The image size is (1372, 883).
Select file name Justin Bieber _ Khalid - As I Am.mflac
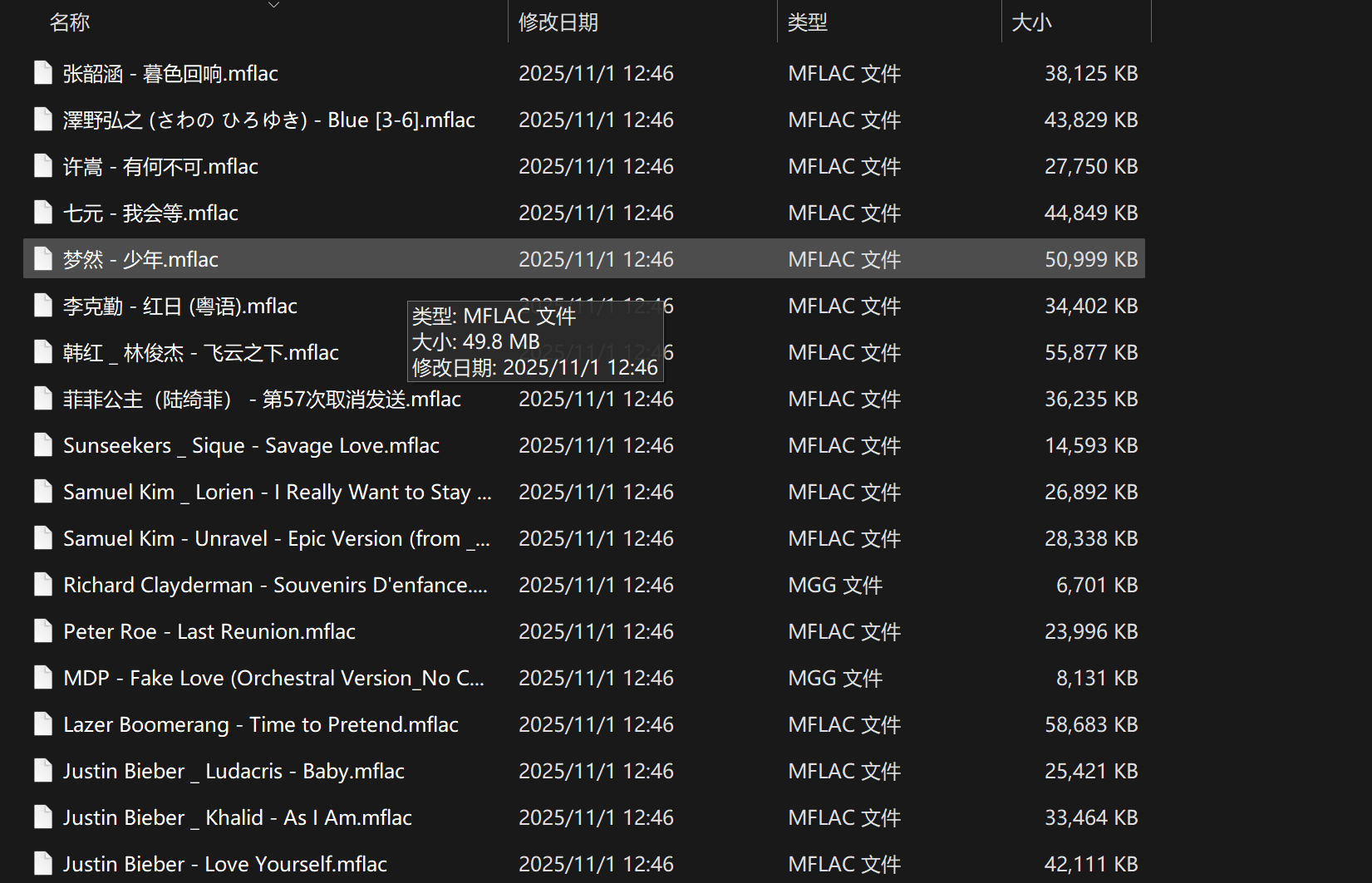pyautogui.click(x=238, y=817)
